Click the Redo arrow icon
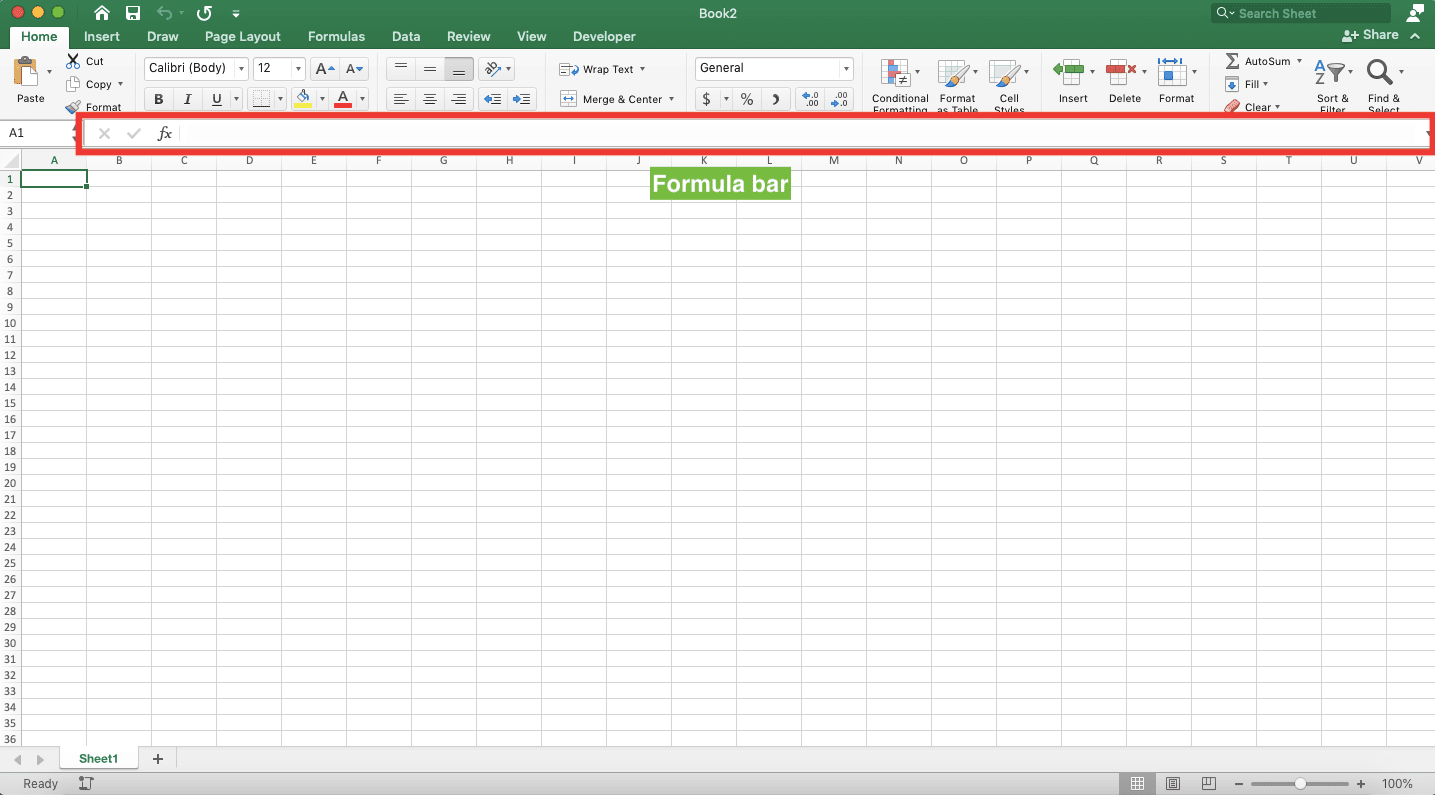 pyautogui.click(x=204, y=13)
